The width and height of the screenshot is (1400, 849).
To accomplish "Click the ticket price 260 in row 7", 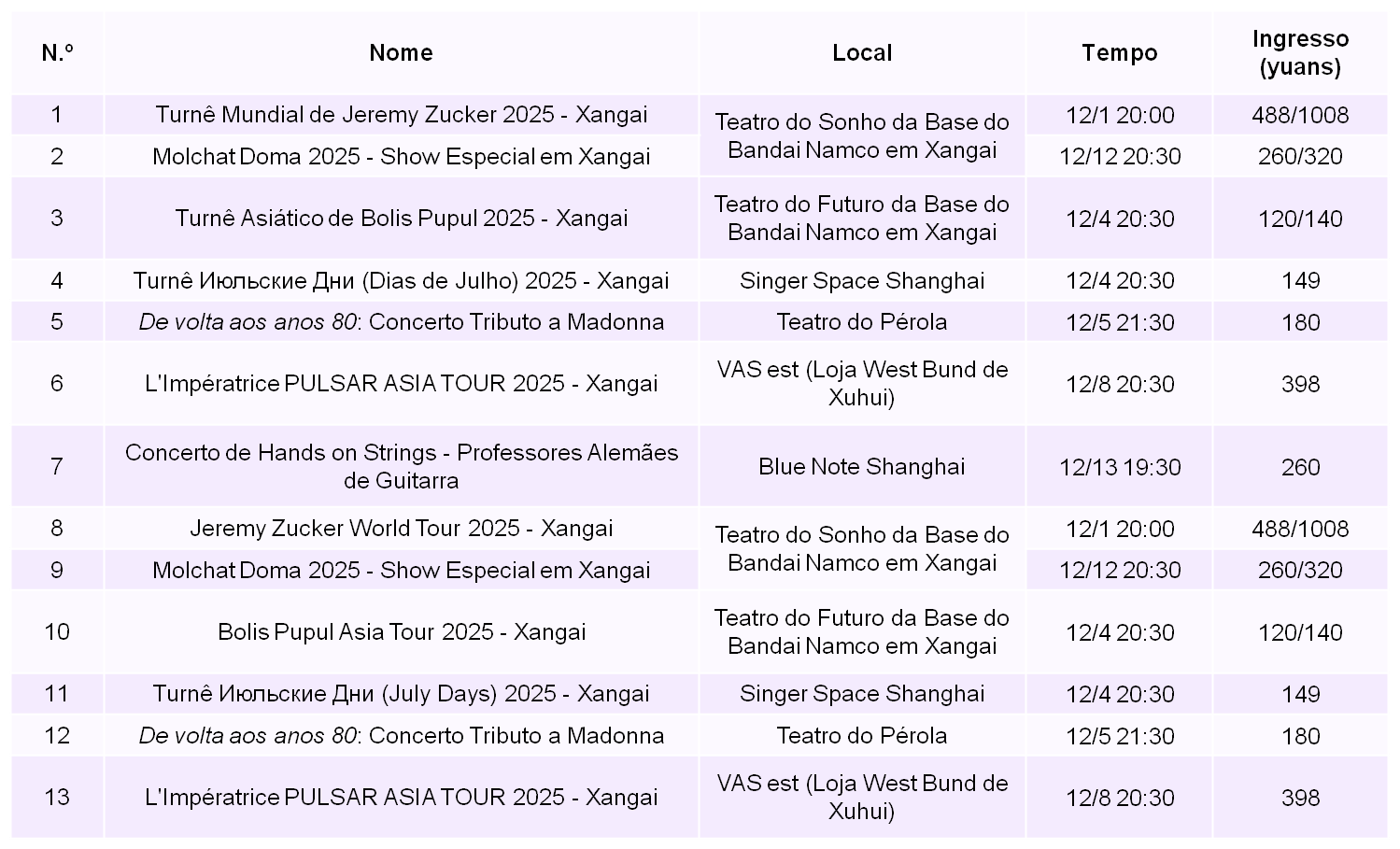I will [1300, 467].
